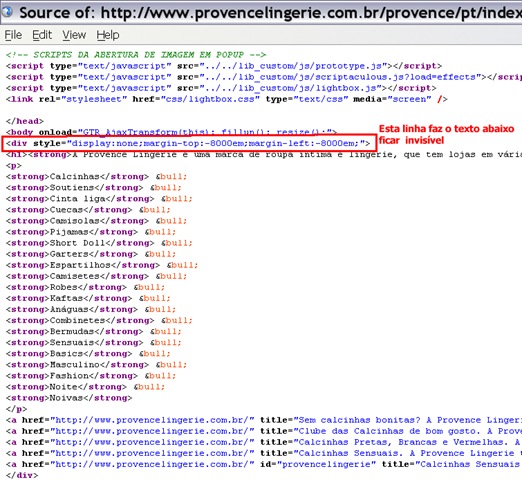Viewport: 522px width, 480px height.
Task: Click the prototype.js script source path
Action: 293,66
